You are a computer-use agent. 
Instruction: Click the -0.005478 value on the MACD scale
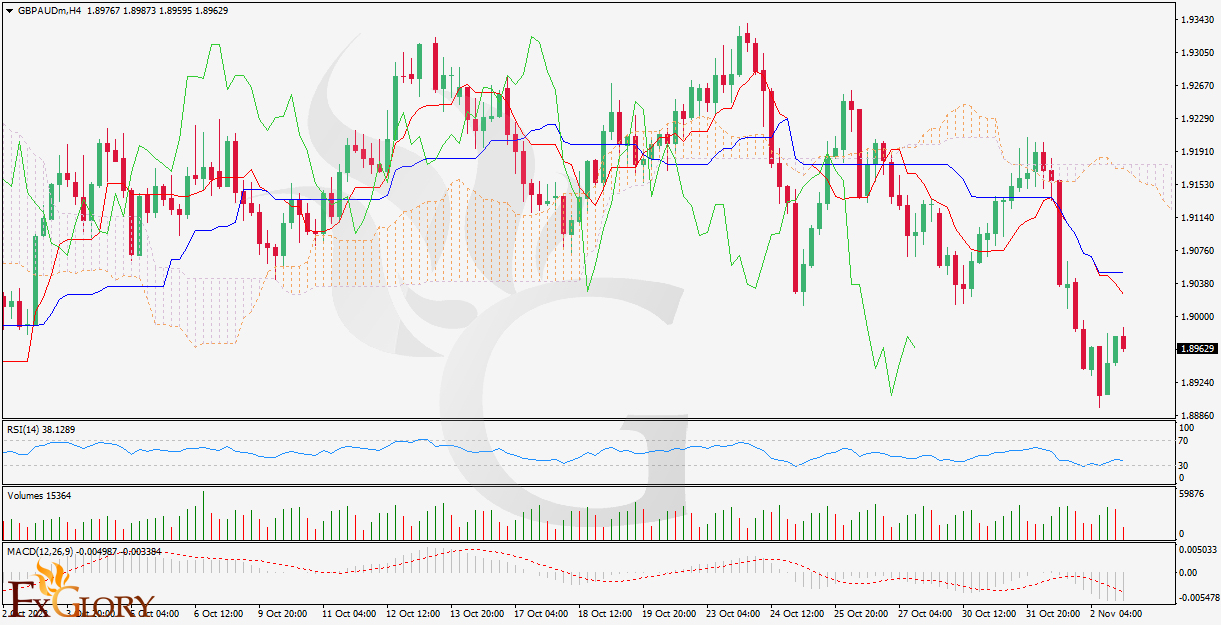(x=1197, y=596)
